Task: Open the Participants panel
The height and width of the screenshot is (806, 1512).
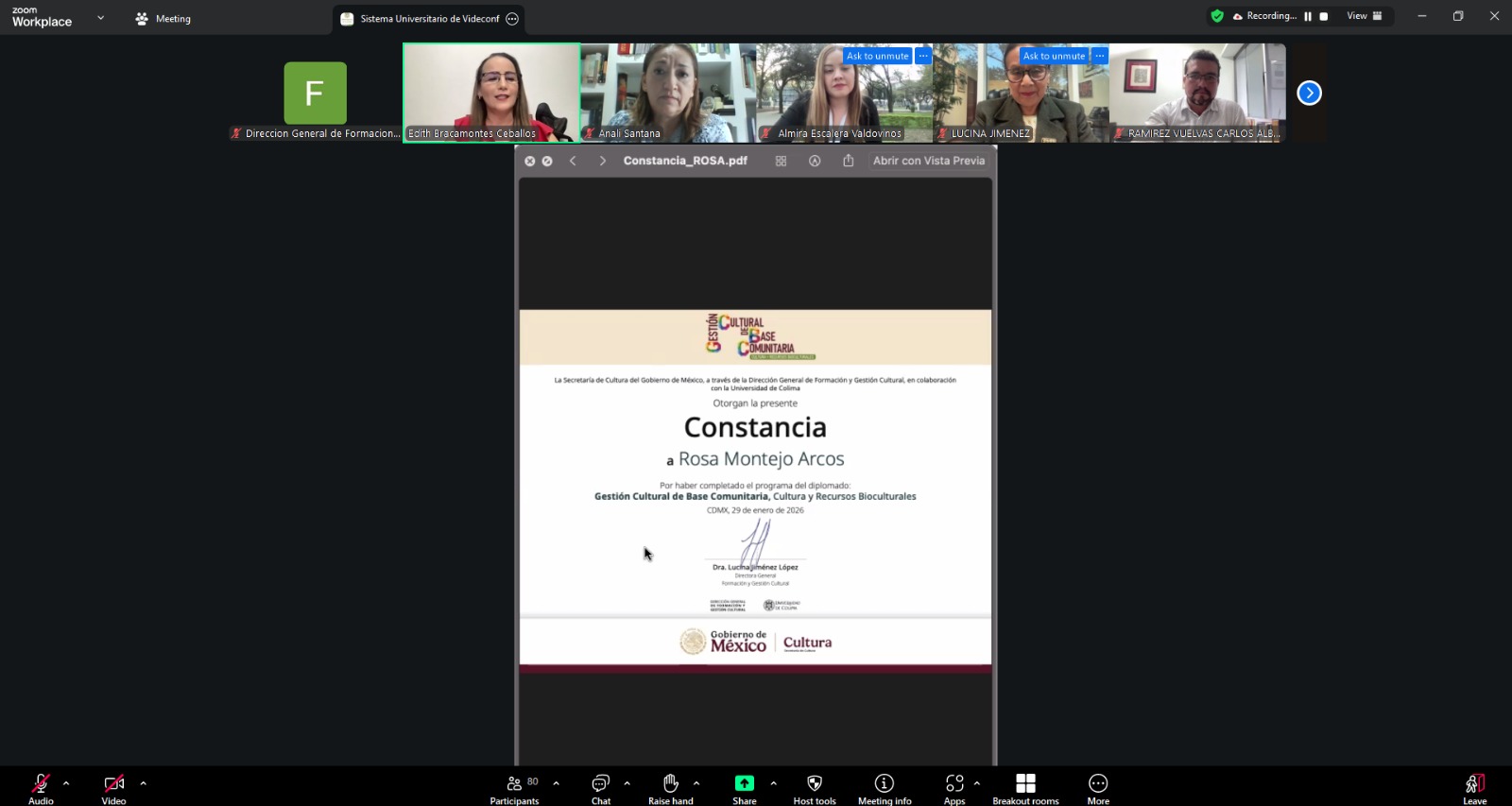Action: 514,788
